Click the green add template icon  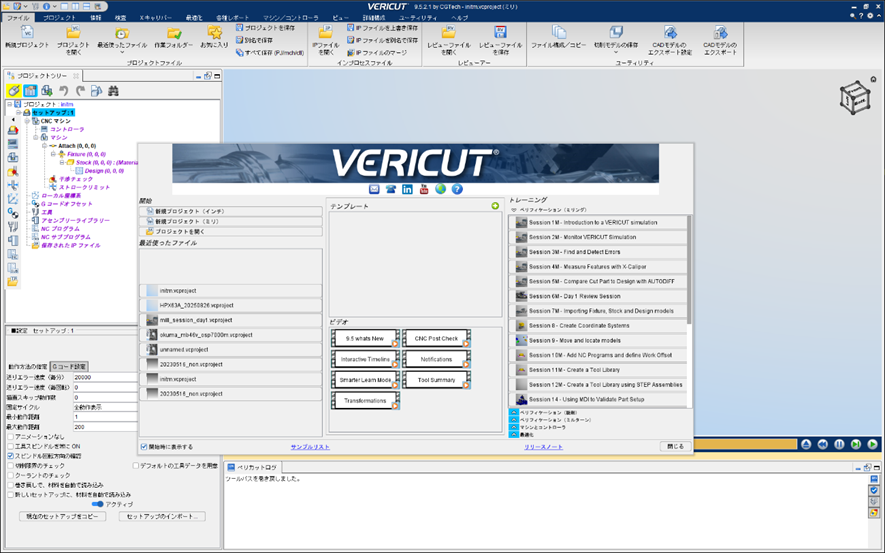494,206
